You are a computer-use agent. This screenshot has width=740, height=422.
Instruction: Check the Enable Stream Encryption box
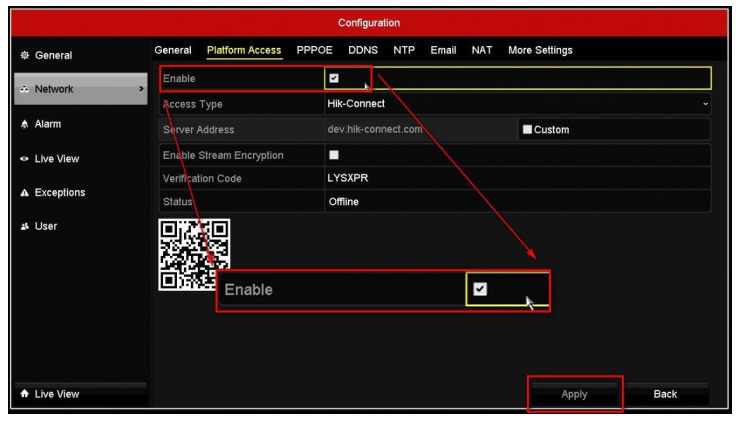[x=334, y=155]
